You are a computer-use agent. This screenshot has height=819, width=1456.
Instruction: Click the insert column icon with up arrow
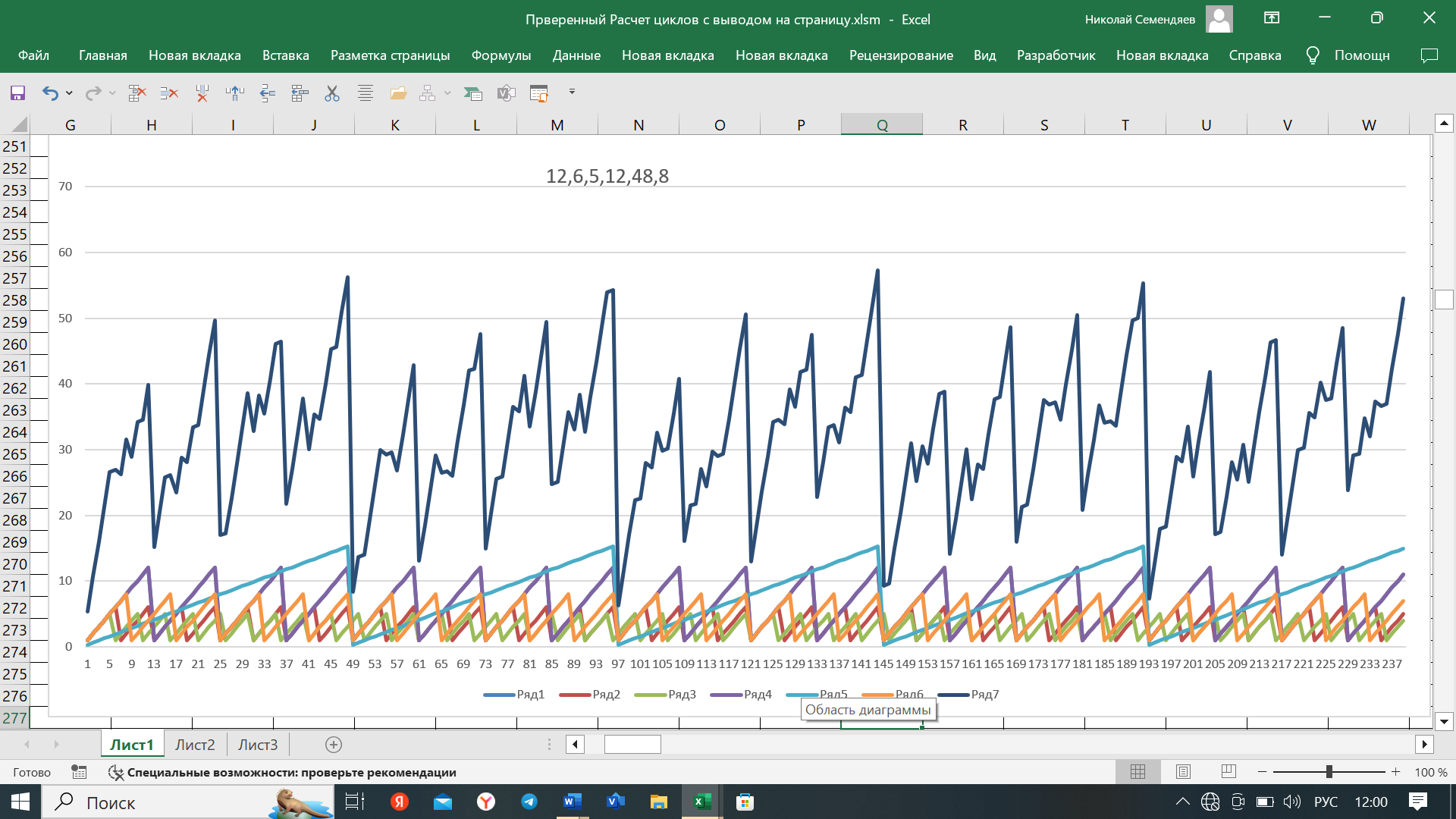[235, 93]
